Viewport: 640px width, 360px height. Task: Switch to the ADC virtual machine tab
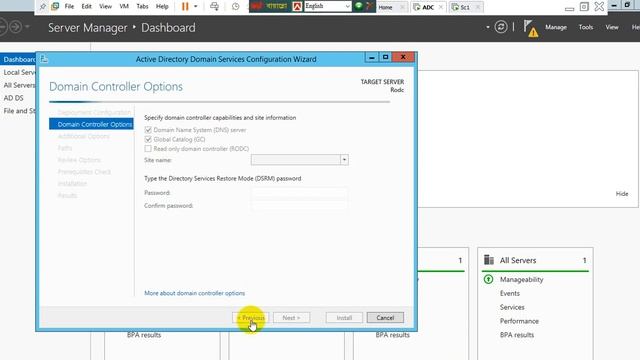428,7
